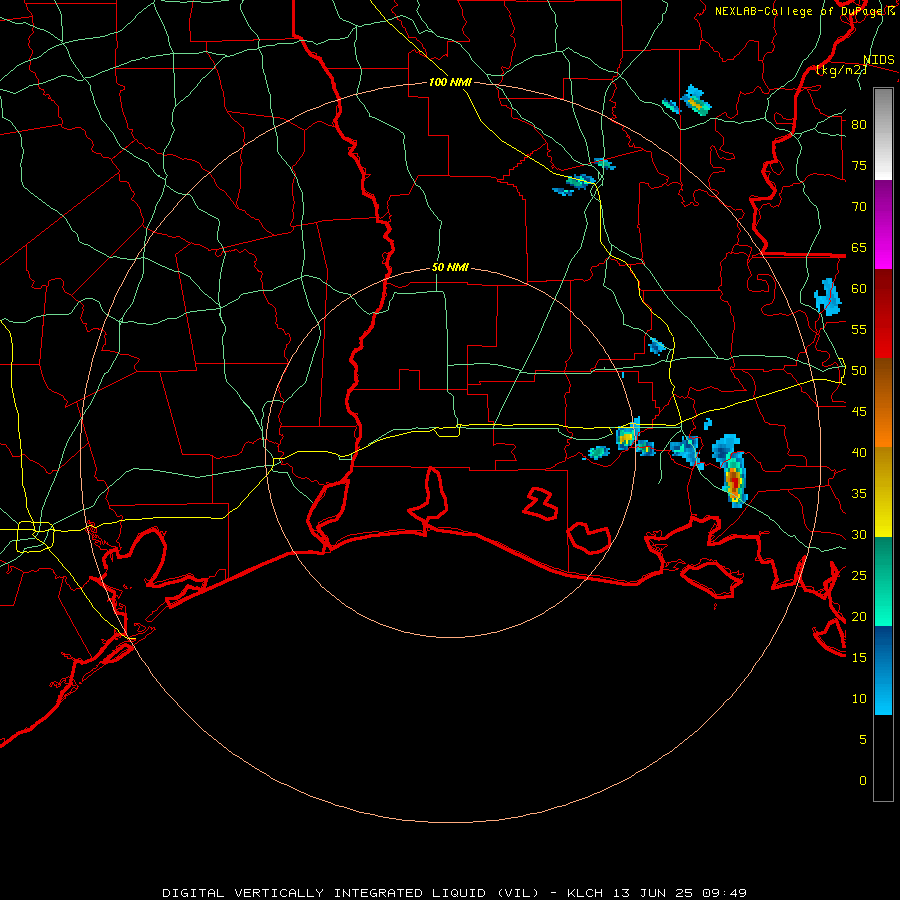Click the blue segment of the colorbar

(x=883, y=670)
